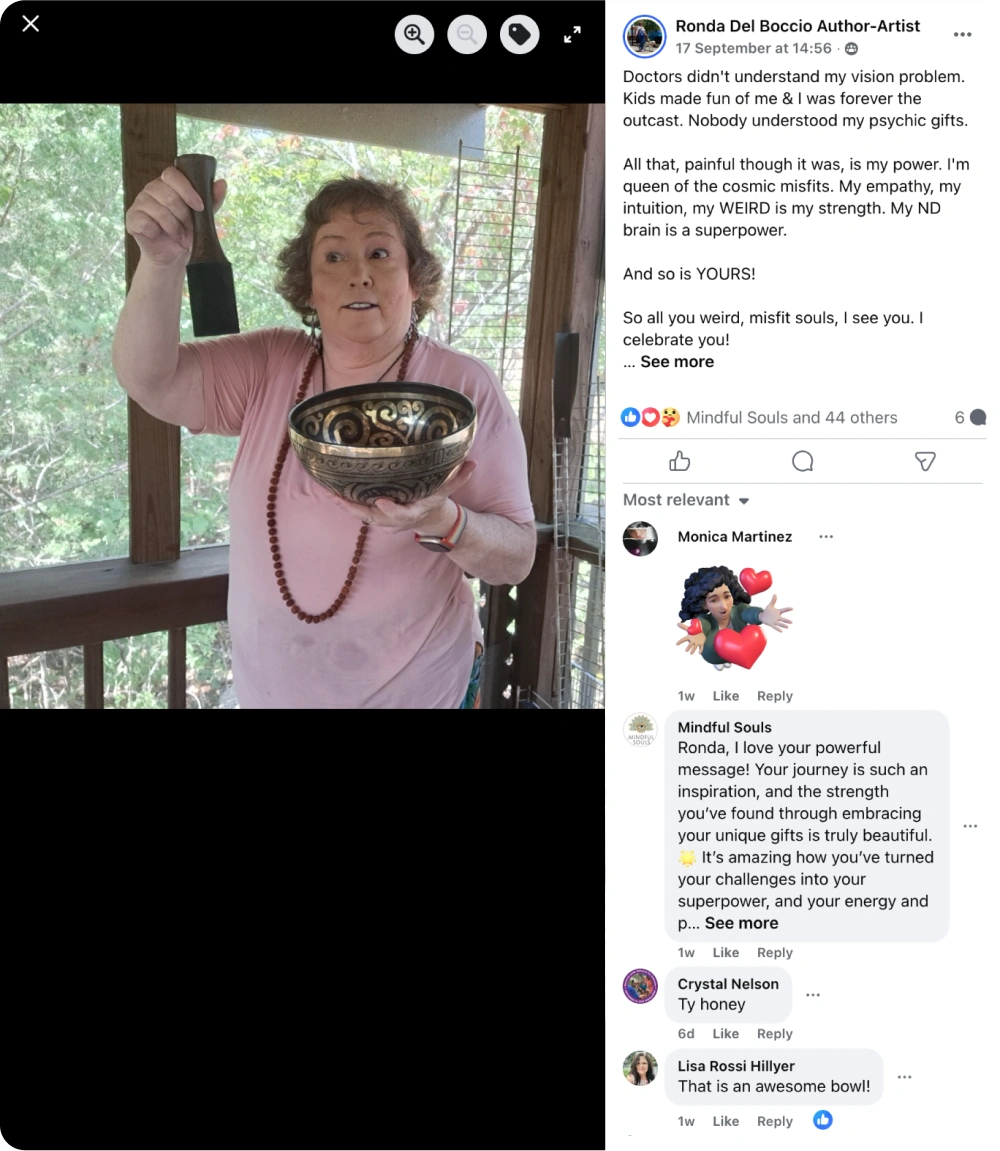1000x1151 pixels.
Task: Zoom in on the photo
Action: click(414, 35)
